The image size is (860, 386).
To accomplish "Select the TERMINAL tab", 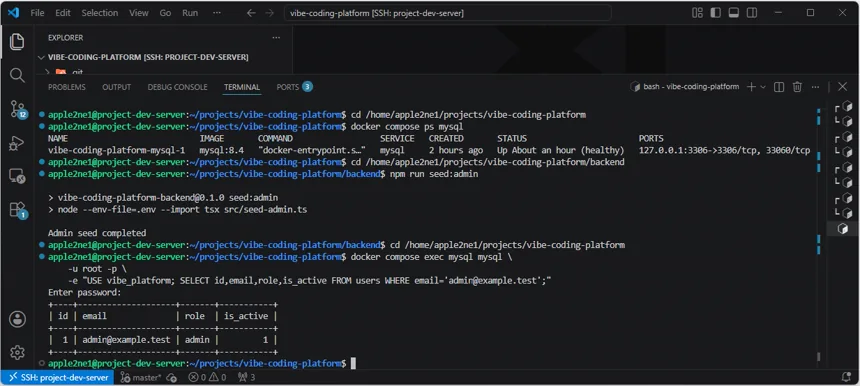I will coord(242,87).
